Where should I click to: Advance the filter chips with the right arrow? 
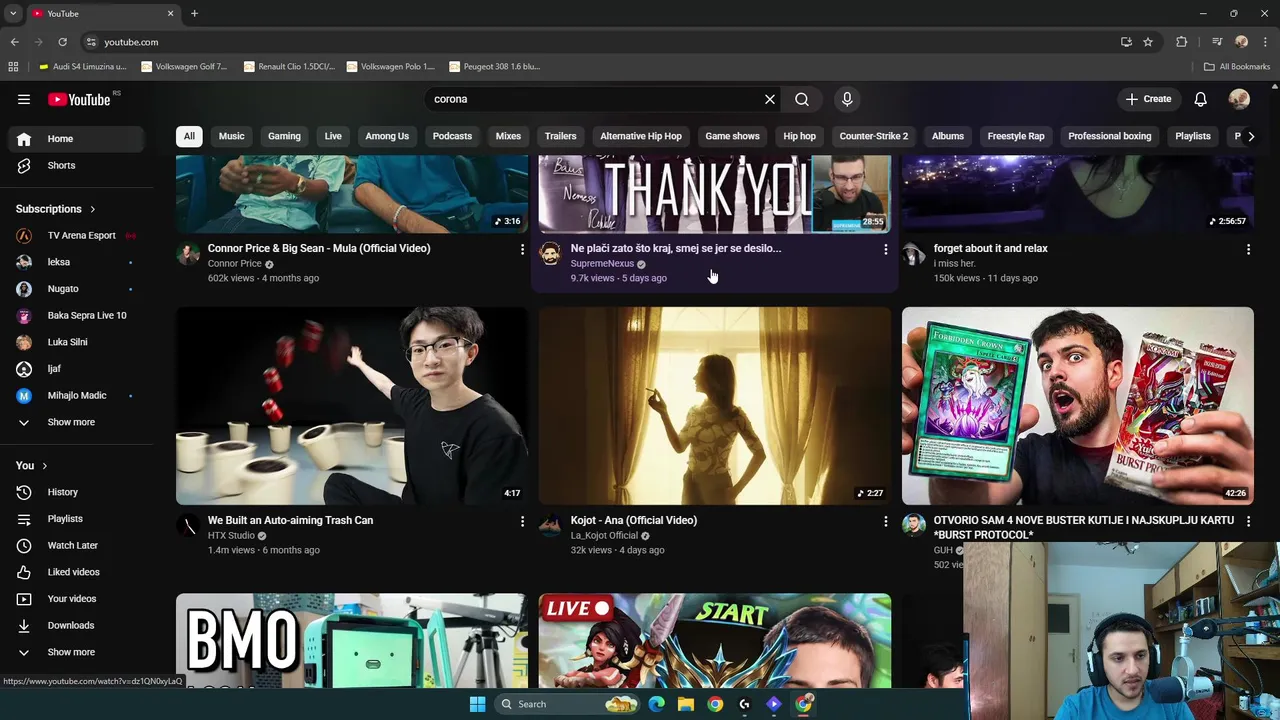tap(1250, 136)
